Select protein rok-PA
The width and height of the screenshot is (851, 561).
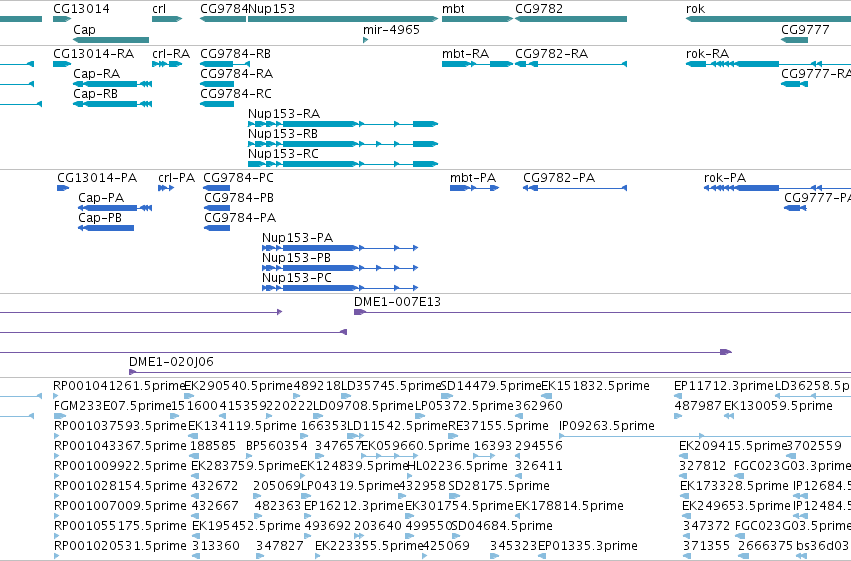coord(725,178)
